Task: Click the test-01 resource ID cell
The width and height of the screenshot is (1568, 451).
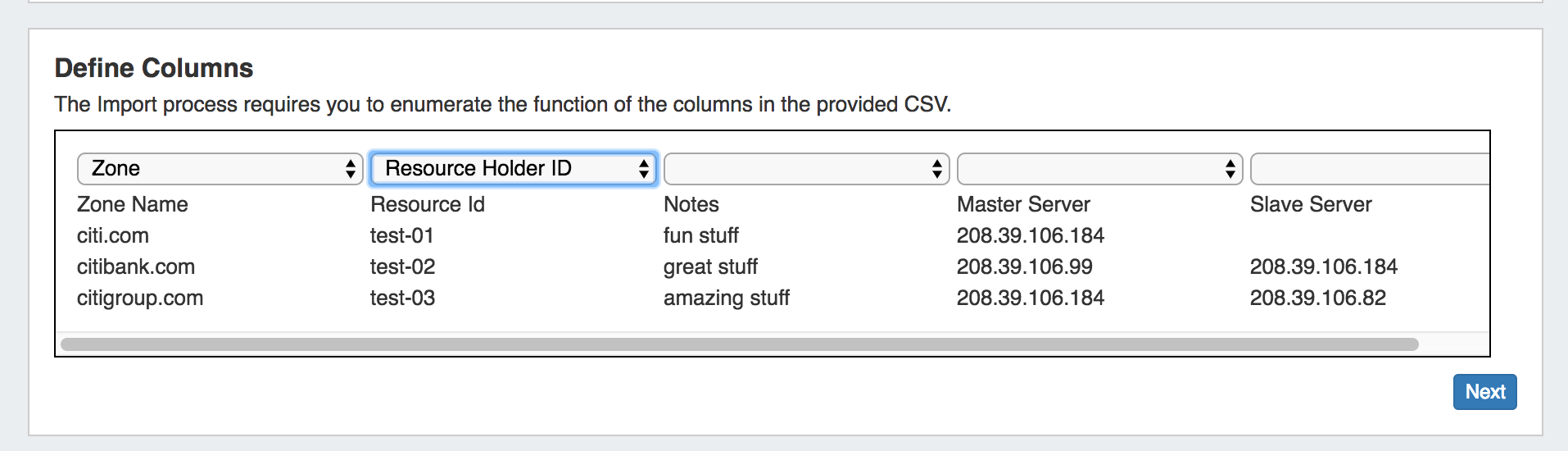Action: pos(402,236)
